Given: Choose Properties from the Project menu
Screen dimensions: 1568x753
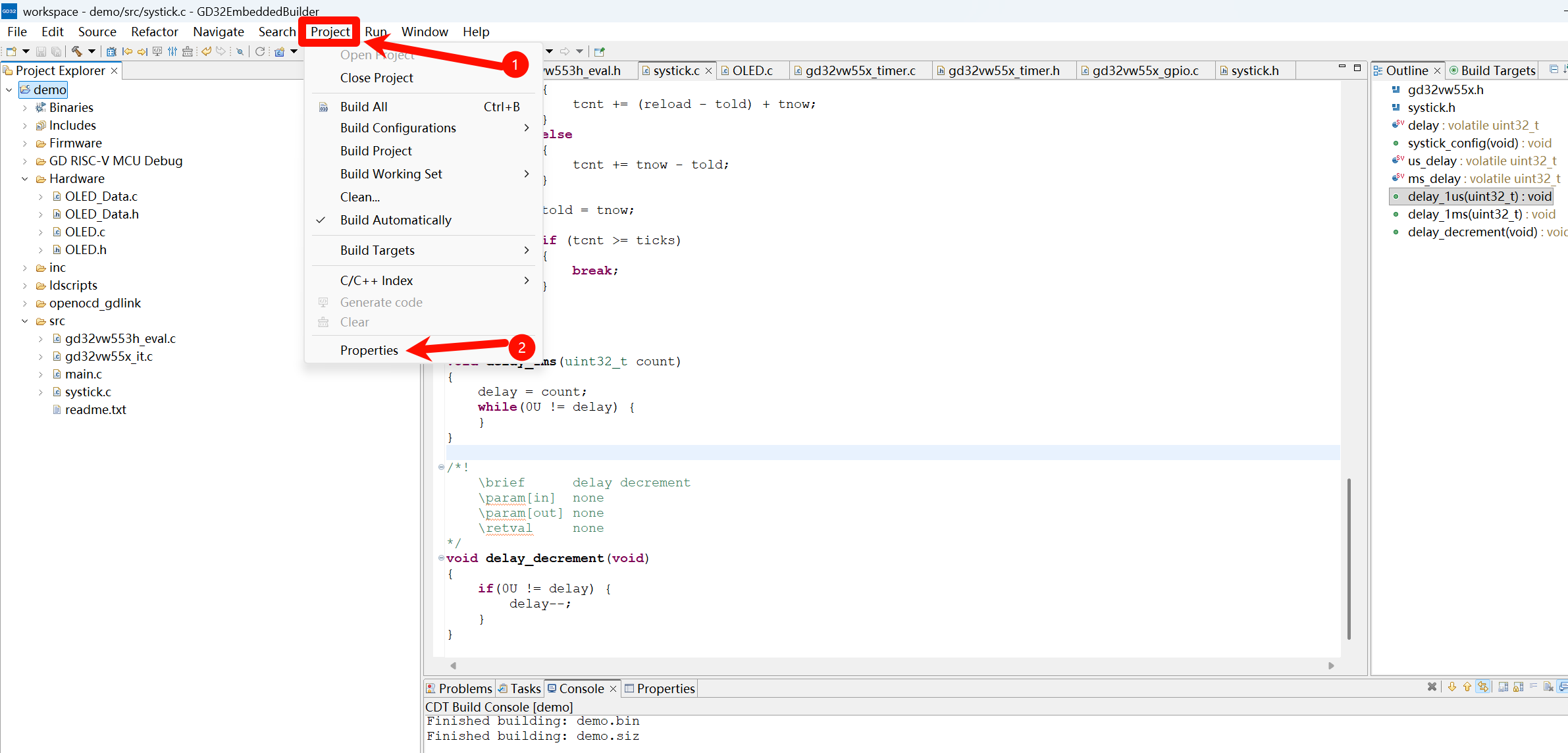Looking at the screenshot, I should click(x=369, y=350).
